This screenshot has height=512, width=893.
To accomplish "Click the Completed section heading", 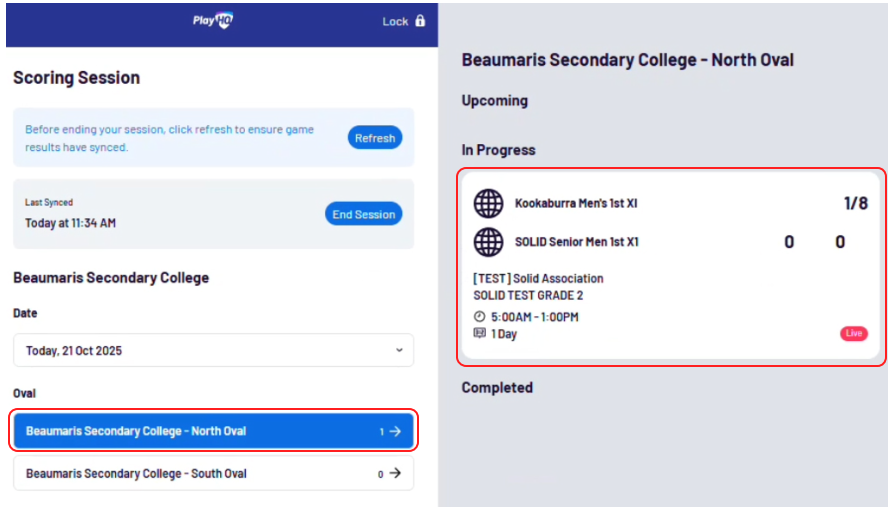I will (x=497, y=387).
